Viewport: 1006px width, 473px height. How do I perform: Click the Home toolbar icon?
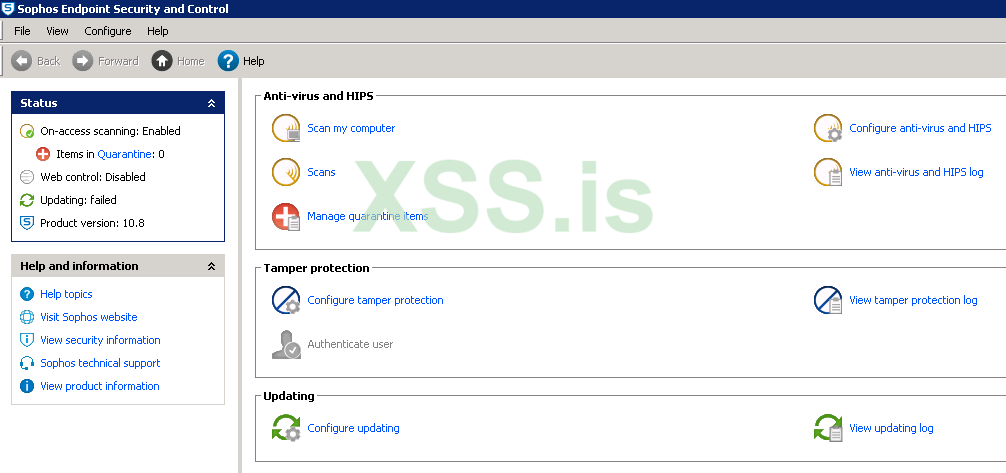pos(162,61)
